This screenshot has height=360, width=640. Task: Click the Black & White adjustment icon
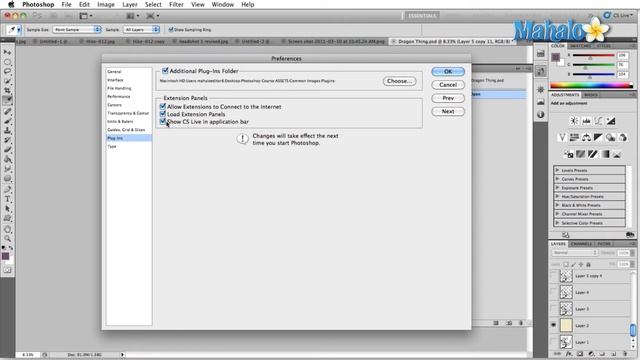coord(598,138)
